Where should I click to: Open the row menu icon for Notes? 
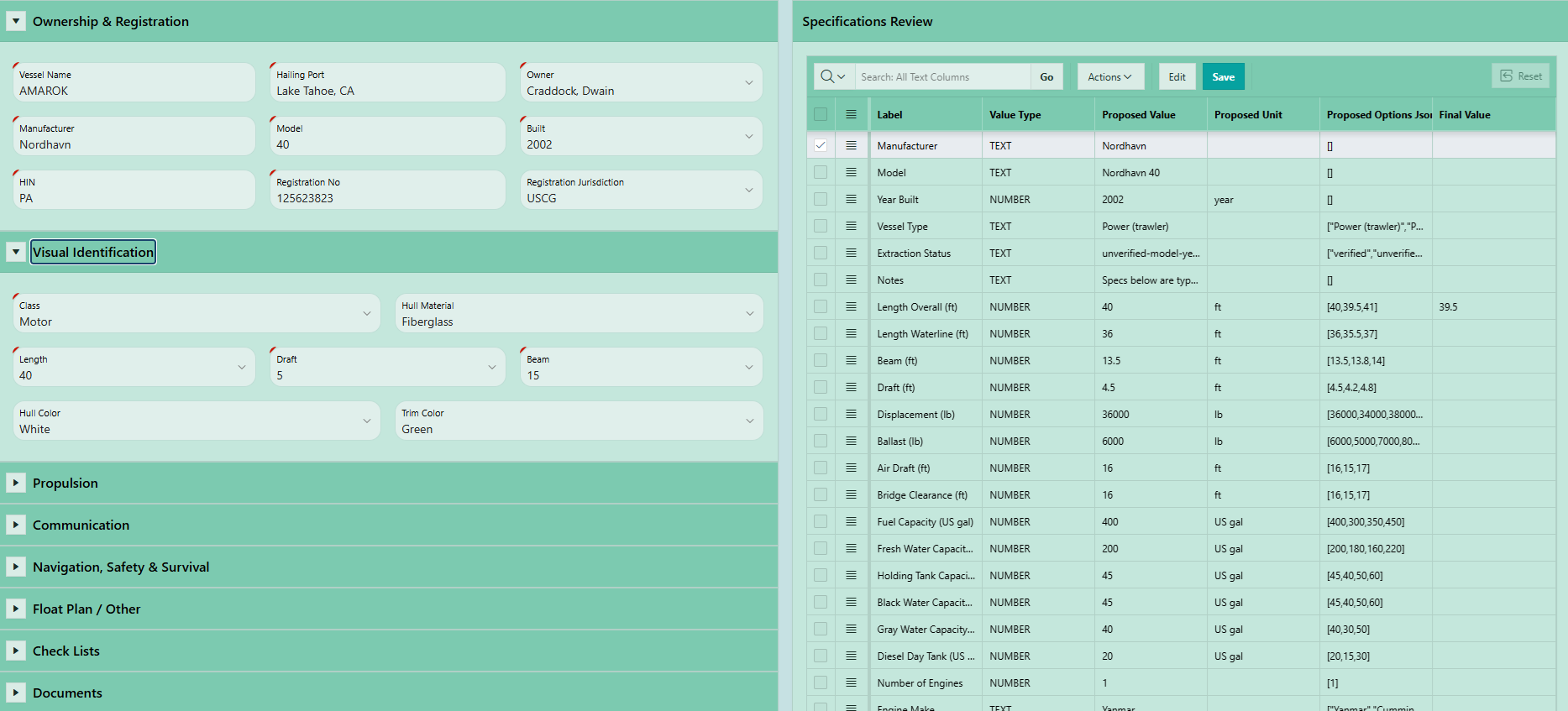[x=851, y=280]
